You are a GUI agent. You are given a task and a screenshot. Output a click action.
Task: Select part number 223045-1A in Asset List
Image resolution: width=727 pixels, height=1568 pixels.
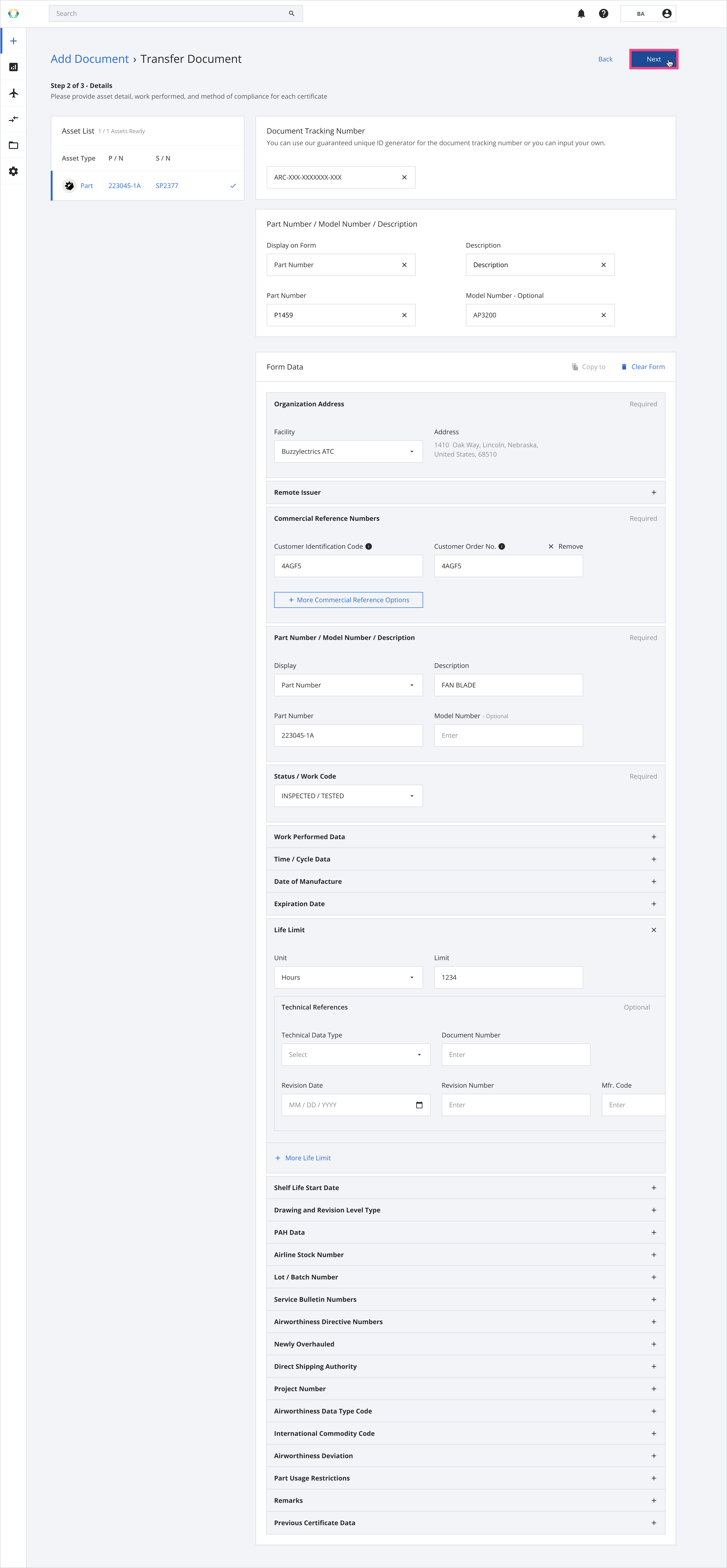[124, 186]
